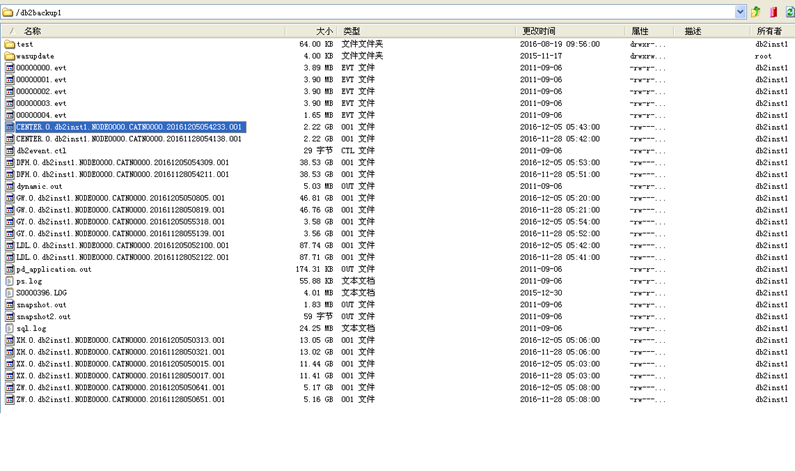795x471 pixels.
Task: Click the 类型 column header
Action: pyautogui.click(x=351, y=31)
